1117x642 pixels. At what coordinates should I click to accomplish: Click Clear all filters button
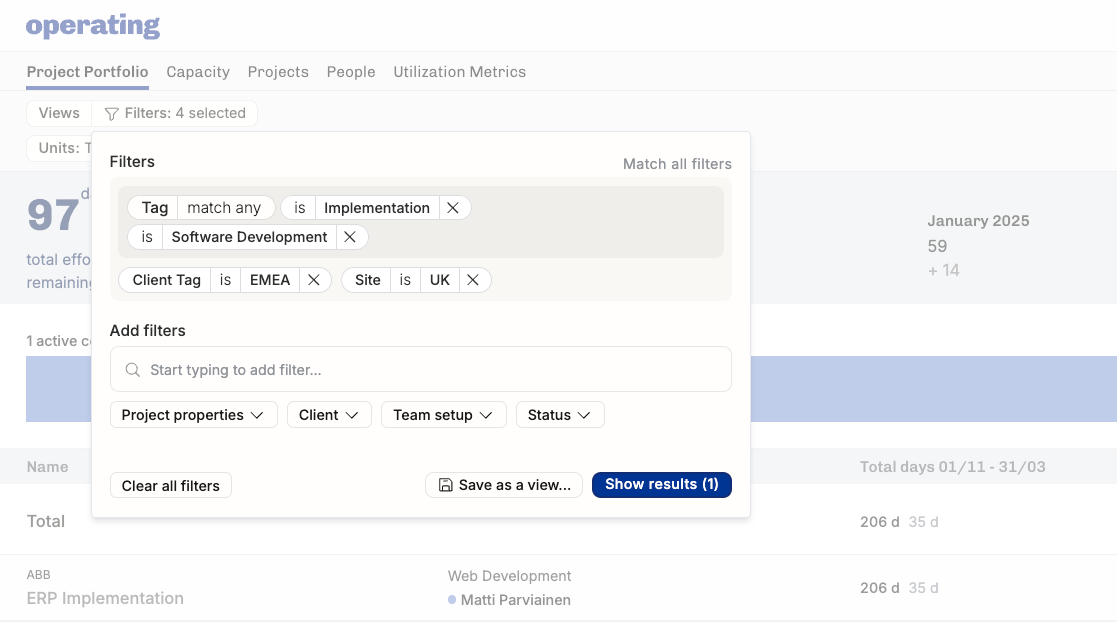pyautogui.click(x=171, y=486)
